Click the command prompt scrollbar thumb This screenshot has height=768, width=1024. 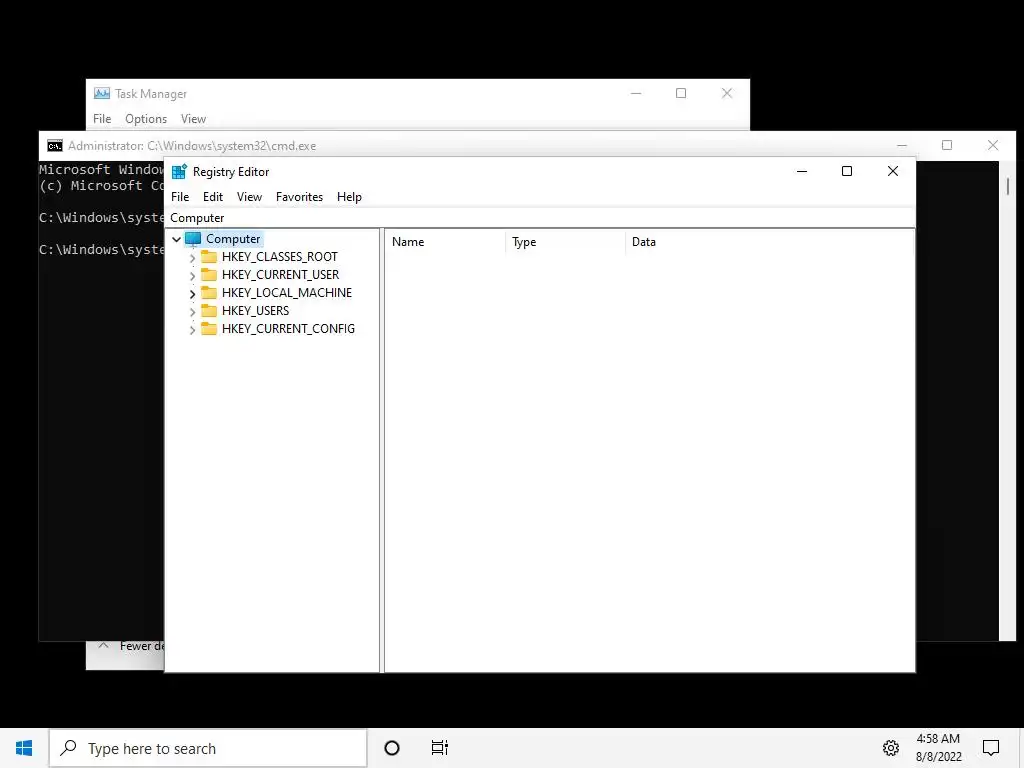(1008, 186)
